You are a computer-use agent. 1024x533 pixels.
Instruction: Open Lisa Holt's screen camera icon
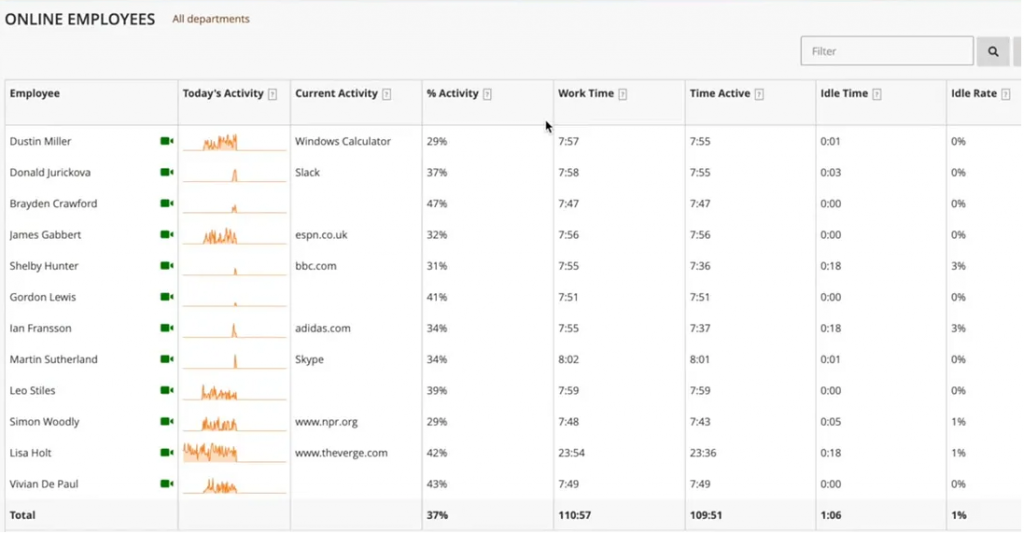click(x=167, y=453)
